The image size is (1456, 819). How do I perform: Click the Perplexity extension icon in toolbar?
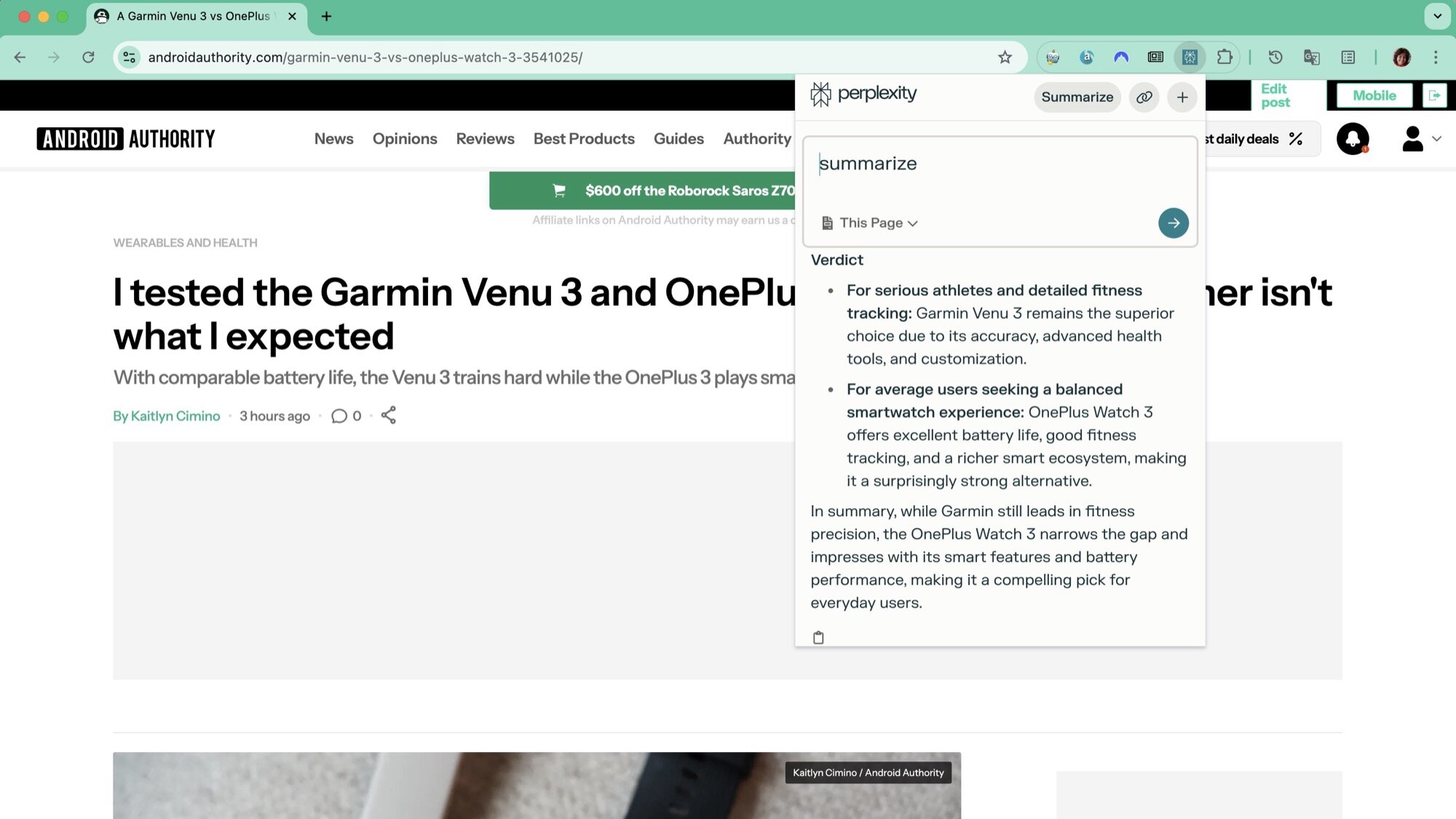tap(1190, 57)
